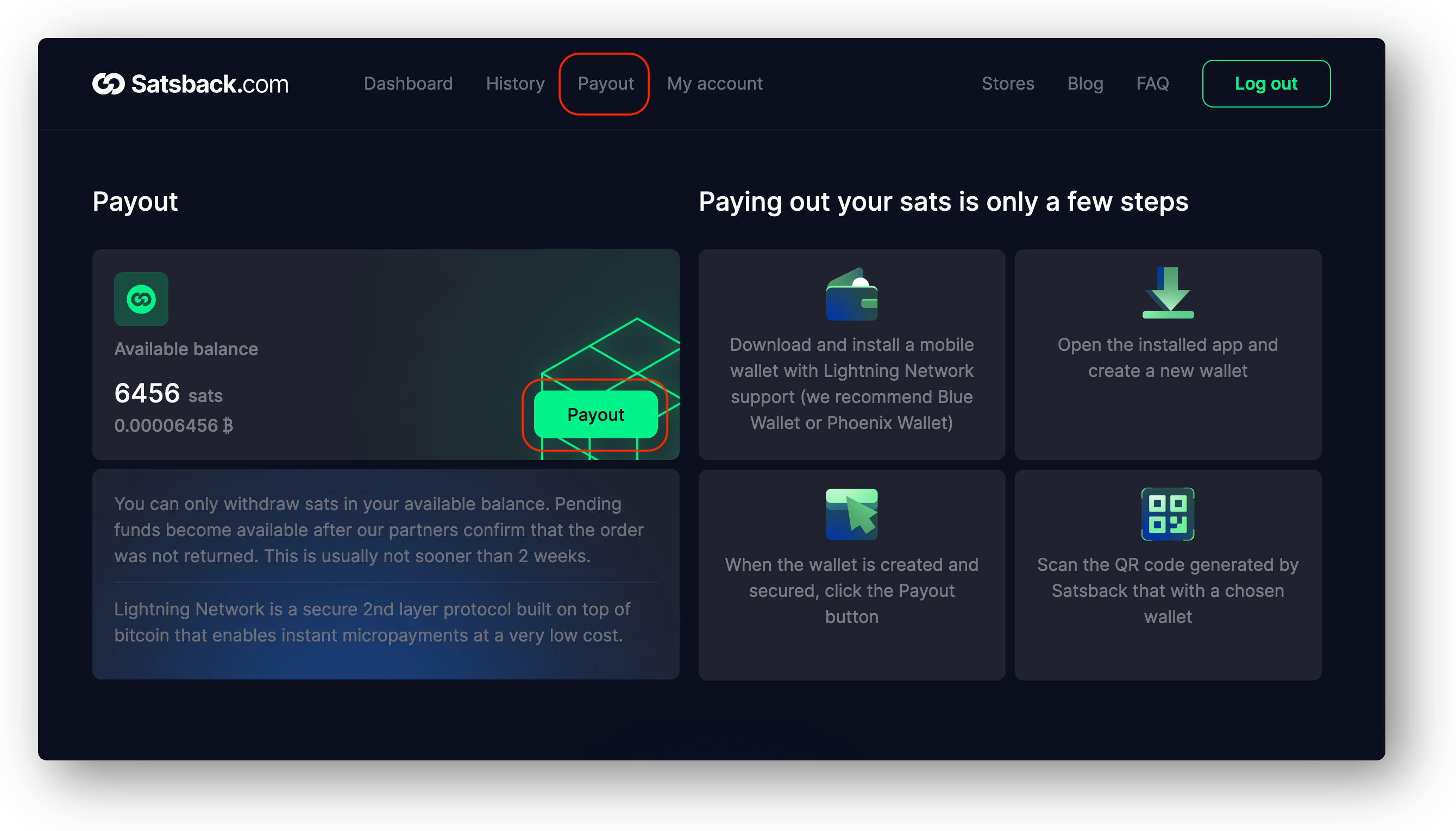Viewport: 1456px width, 831px height.
Task: Open the Stores page
Action: 1008,84
